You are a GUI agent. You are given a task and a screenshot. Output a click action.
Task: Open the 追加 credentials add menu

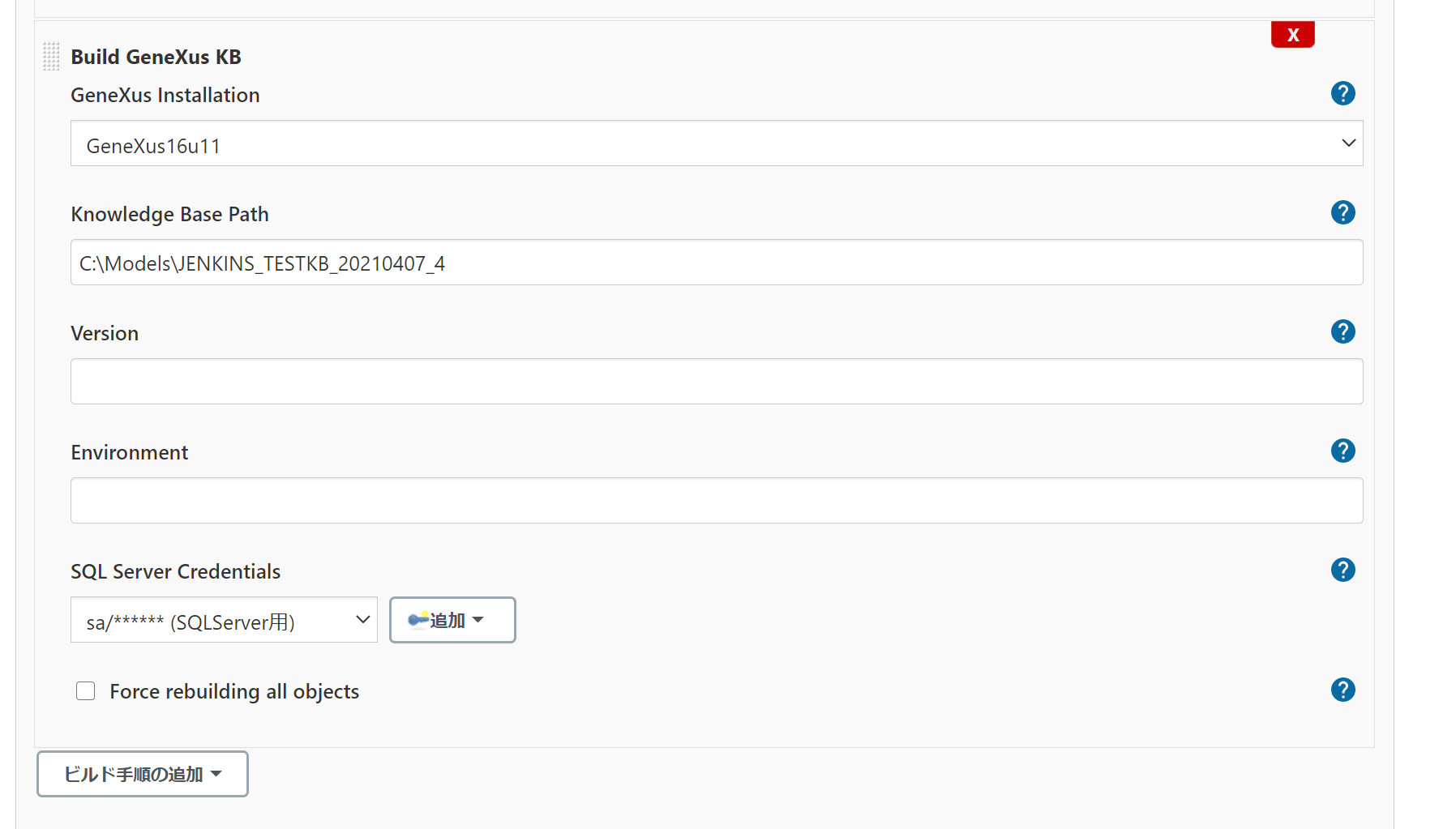tap(452, 620)
